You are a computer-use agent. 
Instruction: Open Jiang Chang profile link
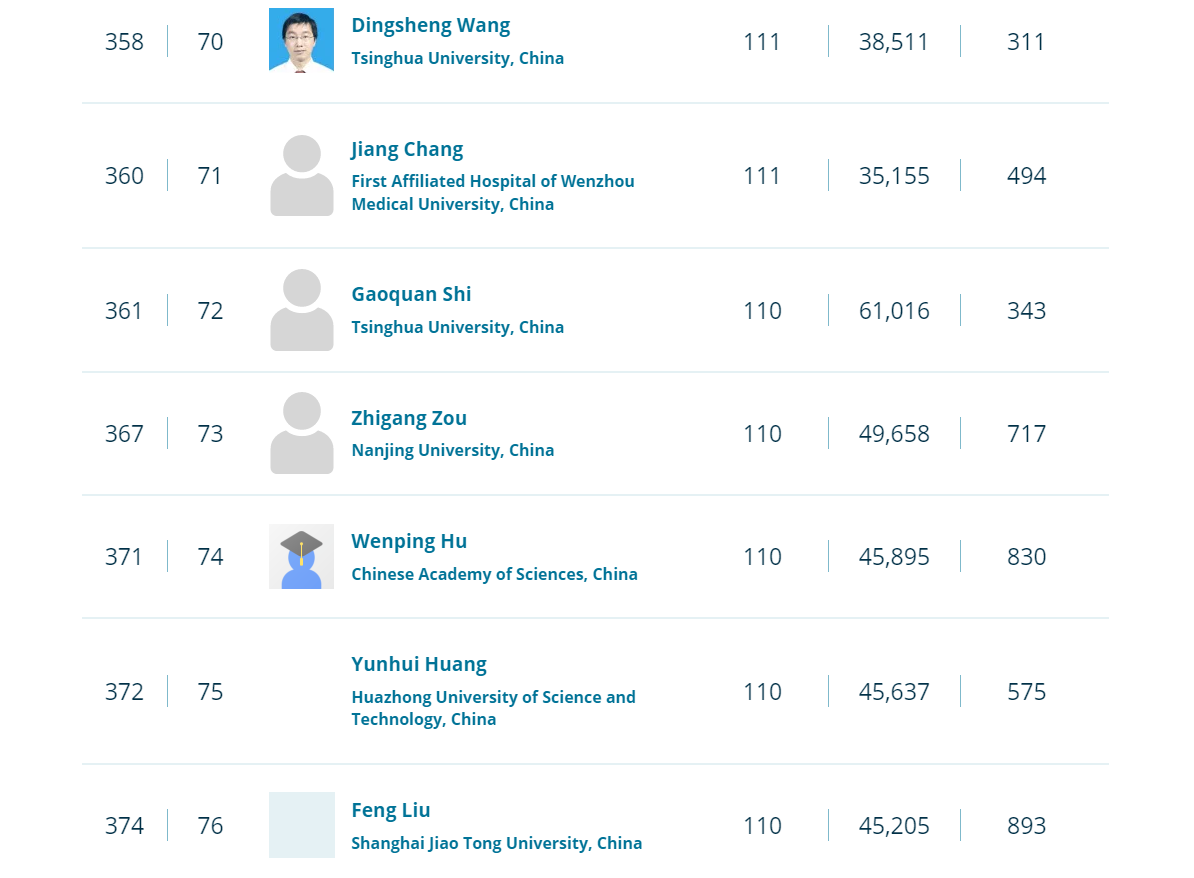click(407, 149)
